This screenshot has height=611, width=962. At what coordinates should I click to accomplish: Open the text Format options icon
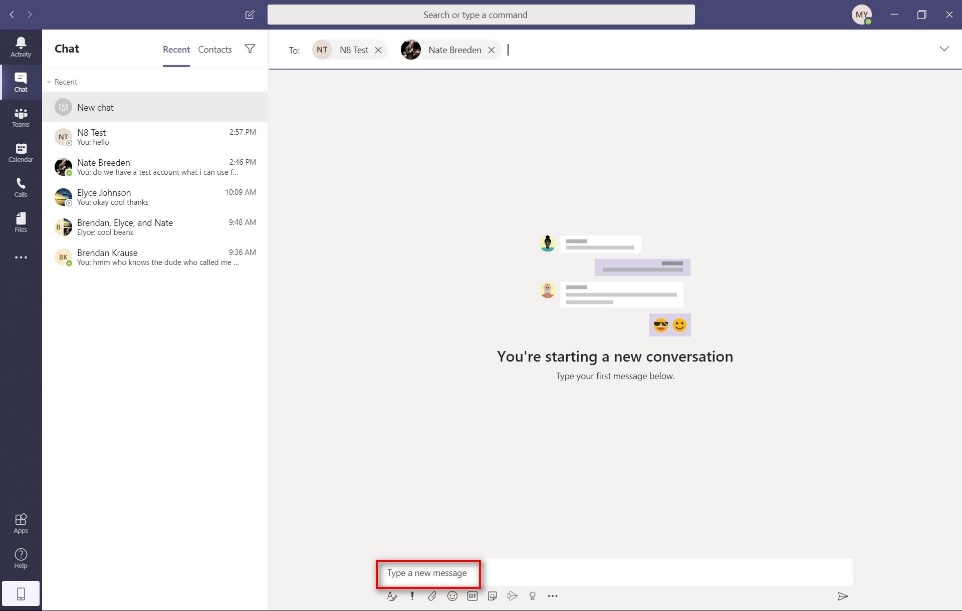point(392,596)
